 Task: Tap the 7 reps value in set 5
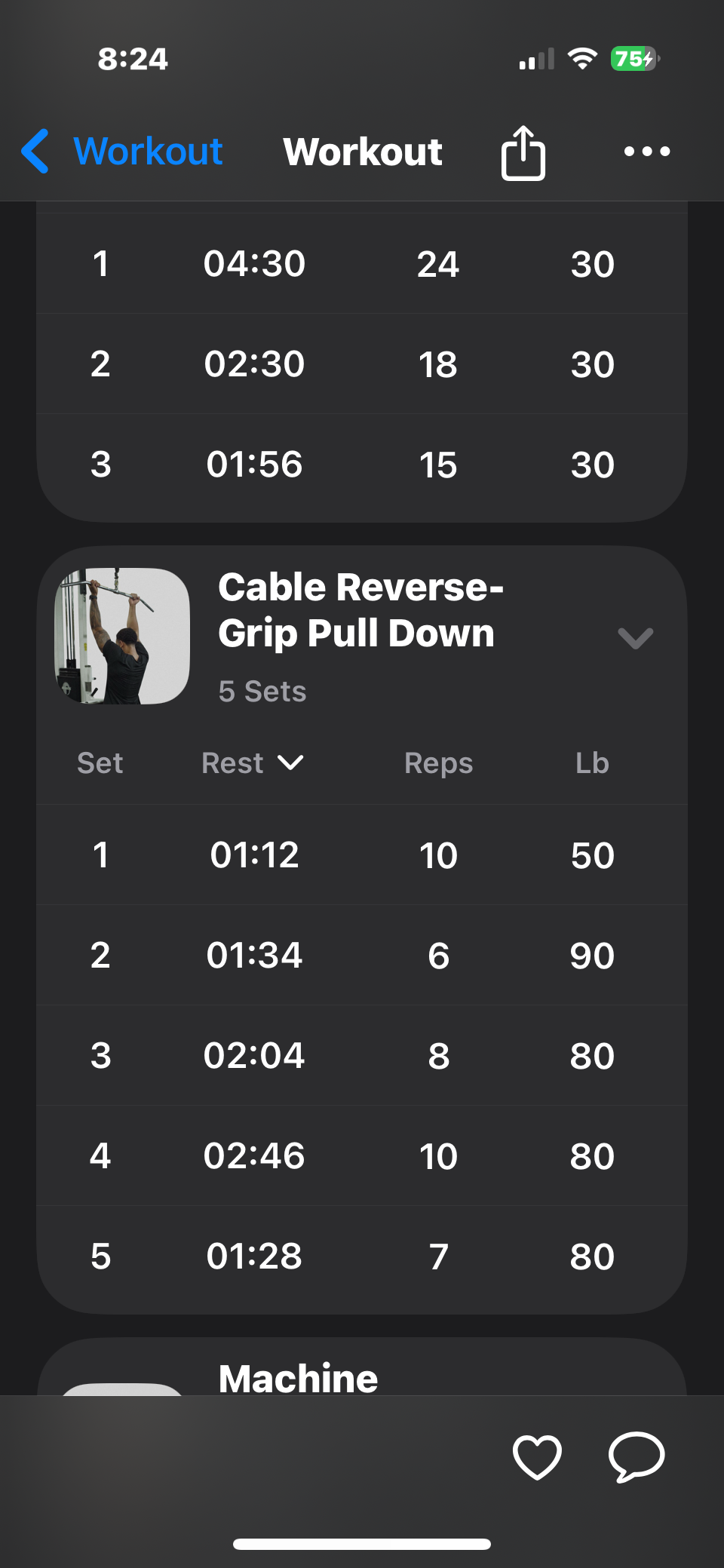coord(438,1257)
